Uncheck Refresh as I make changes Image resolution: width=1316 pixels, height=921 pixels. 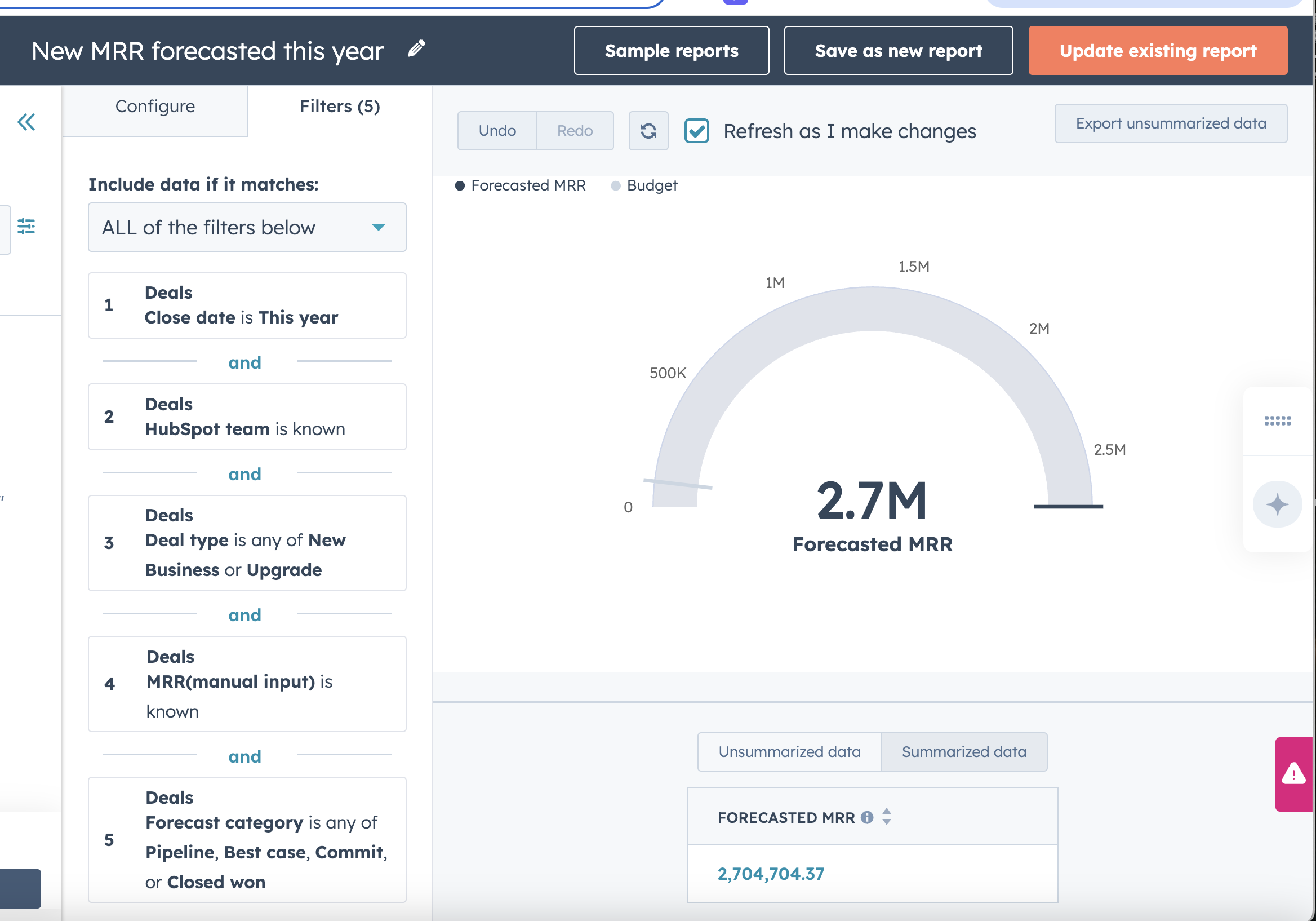pos(696,131)
